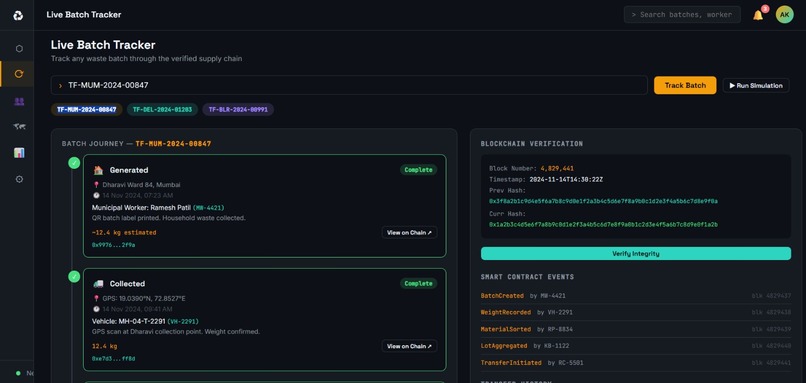Click the Prev Hash value

point(603,202)
